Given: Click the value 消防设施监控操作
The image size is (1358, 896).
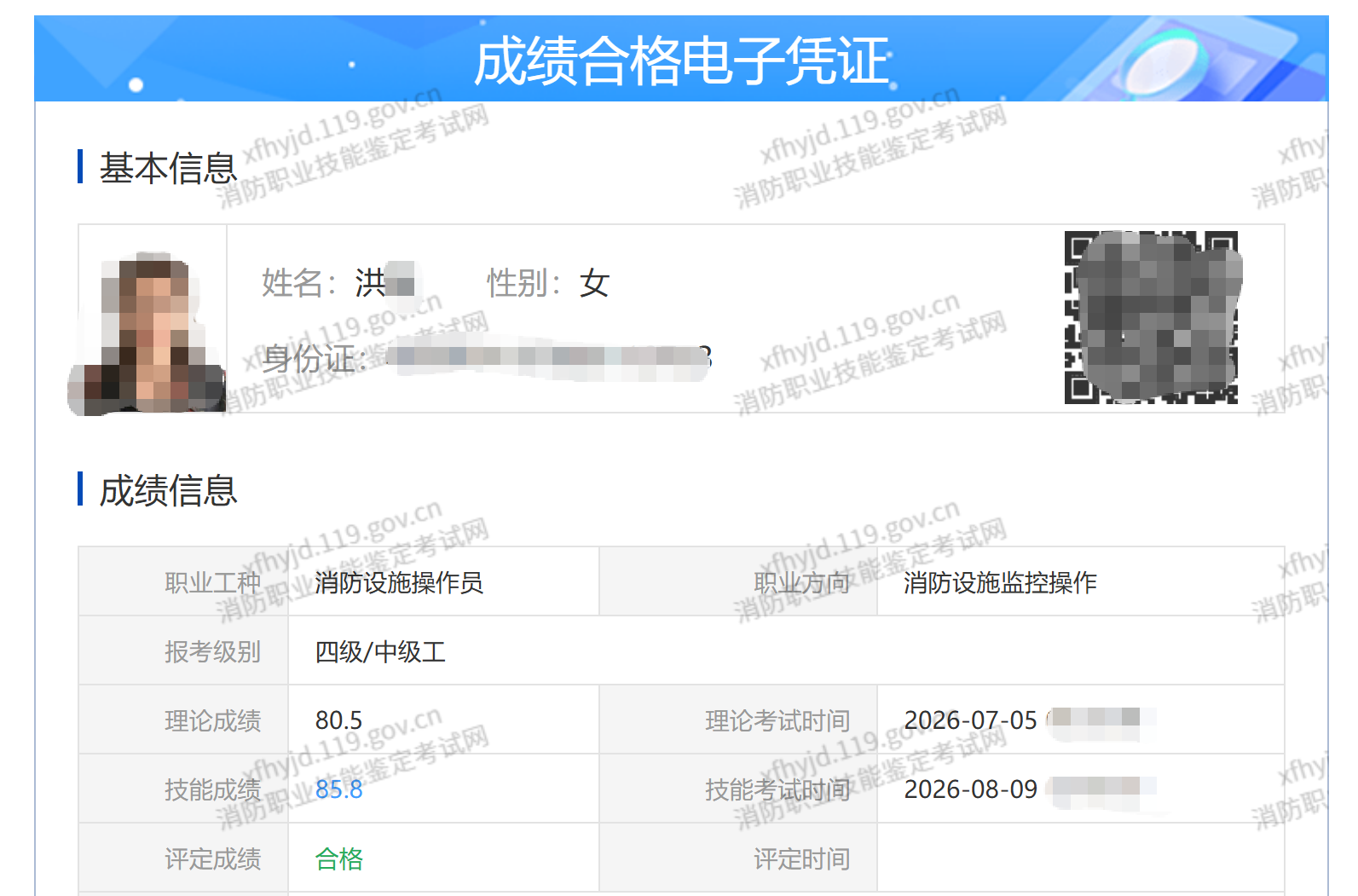Looking at the screenshot, I should pos(999,582).
